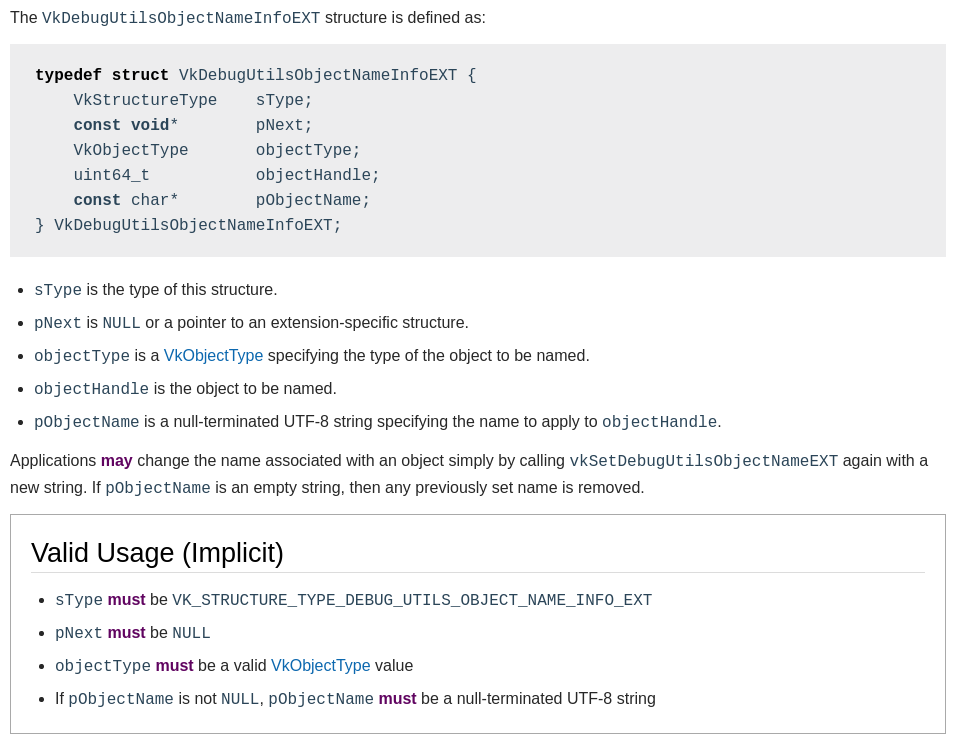The image size is (966, 747).
Task: Click the uint64_t type in the code block
Action: 111,176
